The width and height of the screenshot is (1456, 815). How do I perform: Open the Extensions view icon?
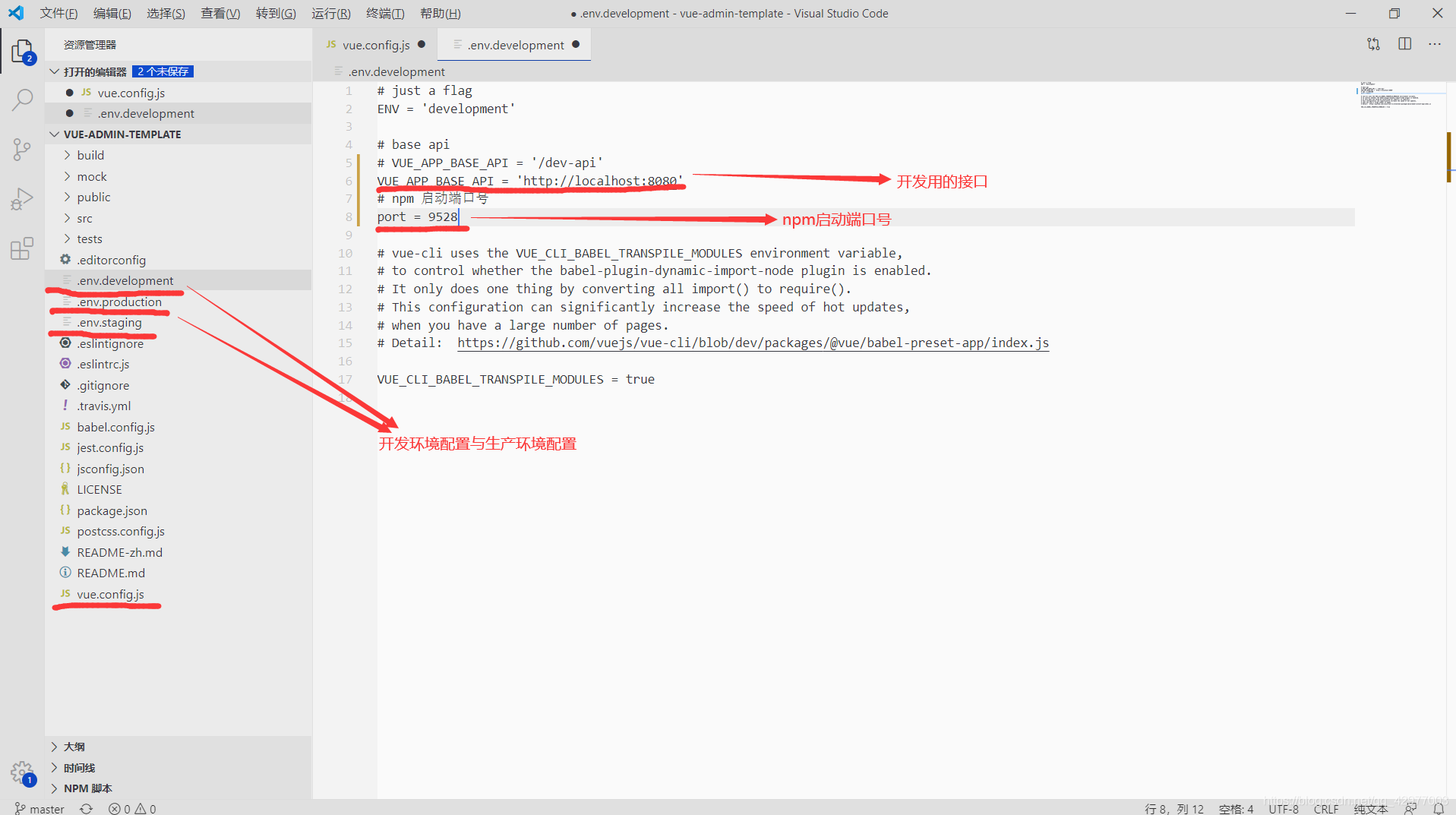[x=22, y=248]
